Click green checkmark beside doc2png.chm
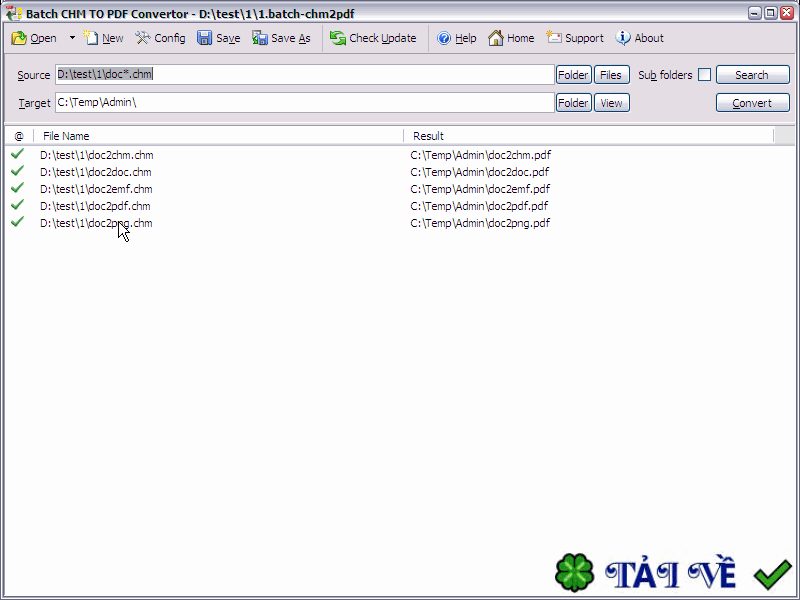Image resolution: width=800 pixels, height=600 pixels. pos(17,221)
